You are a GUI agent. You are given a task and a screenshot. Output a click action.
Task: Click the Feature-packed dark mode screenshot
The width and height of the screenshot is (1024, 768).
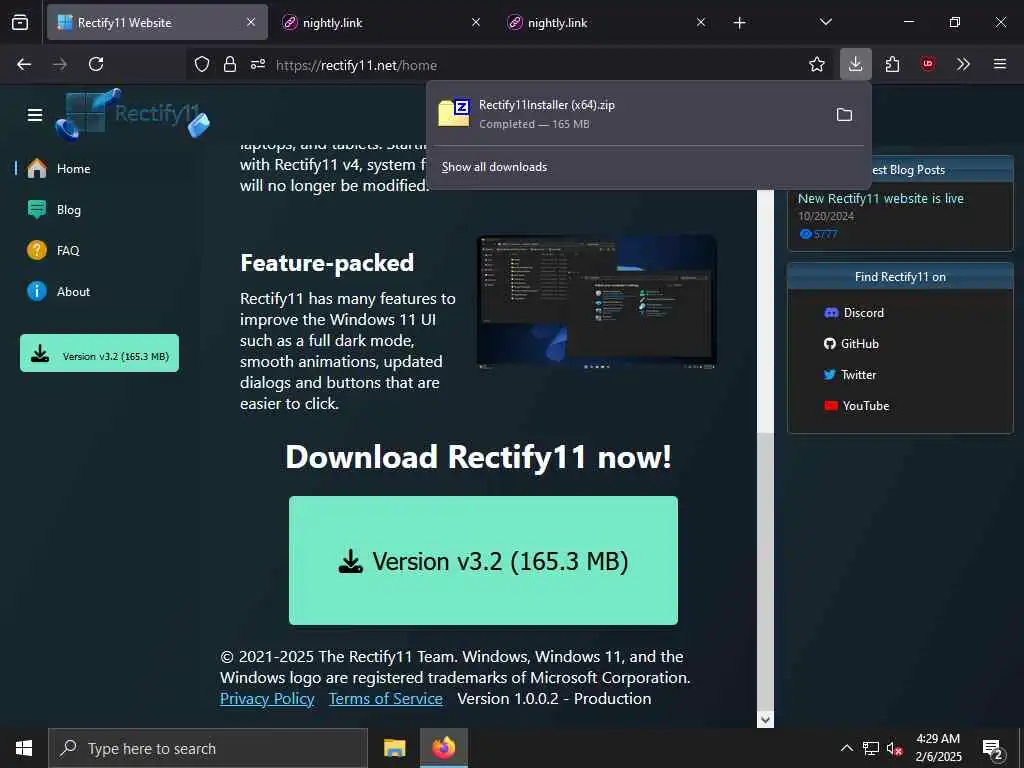tap(597, 302)
